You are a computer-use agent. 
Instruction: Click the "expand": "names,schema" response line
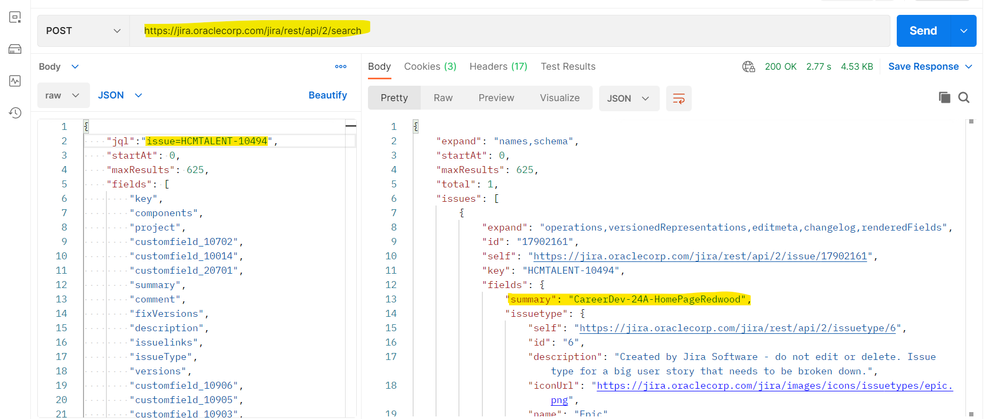pyautogui.click(x=507, y=141)
